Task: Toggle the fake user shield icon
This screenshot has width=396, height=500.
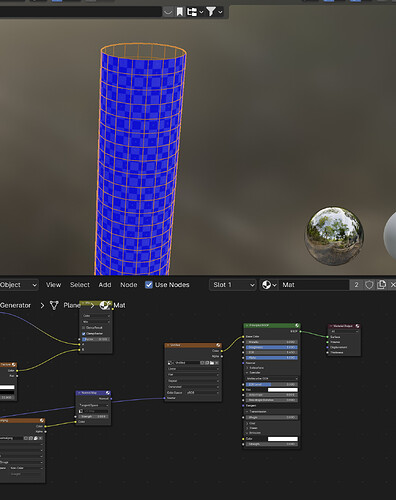Action: 369,285
